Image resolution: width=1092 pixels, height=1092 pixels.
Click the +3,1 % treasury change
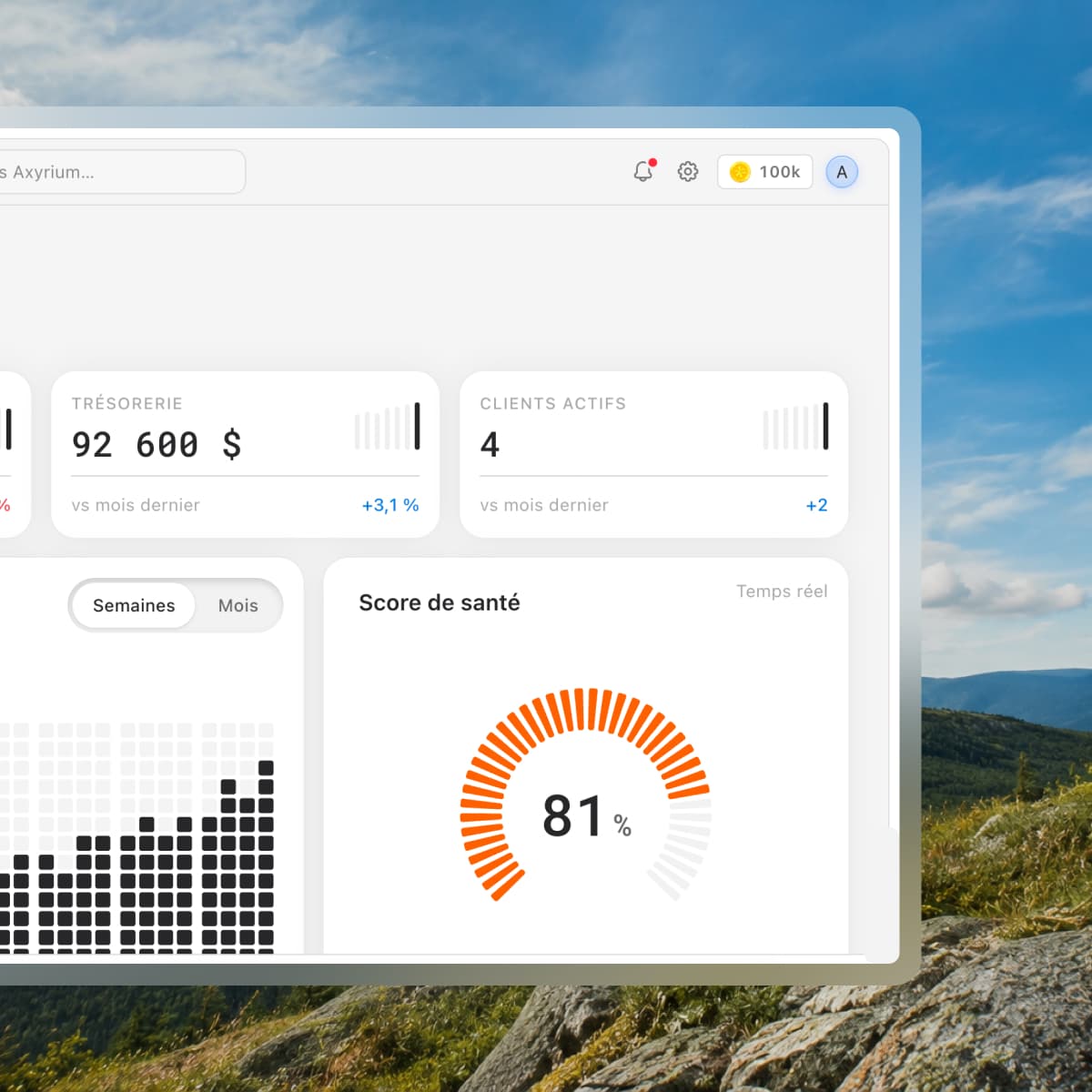(390, 505)
